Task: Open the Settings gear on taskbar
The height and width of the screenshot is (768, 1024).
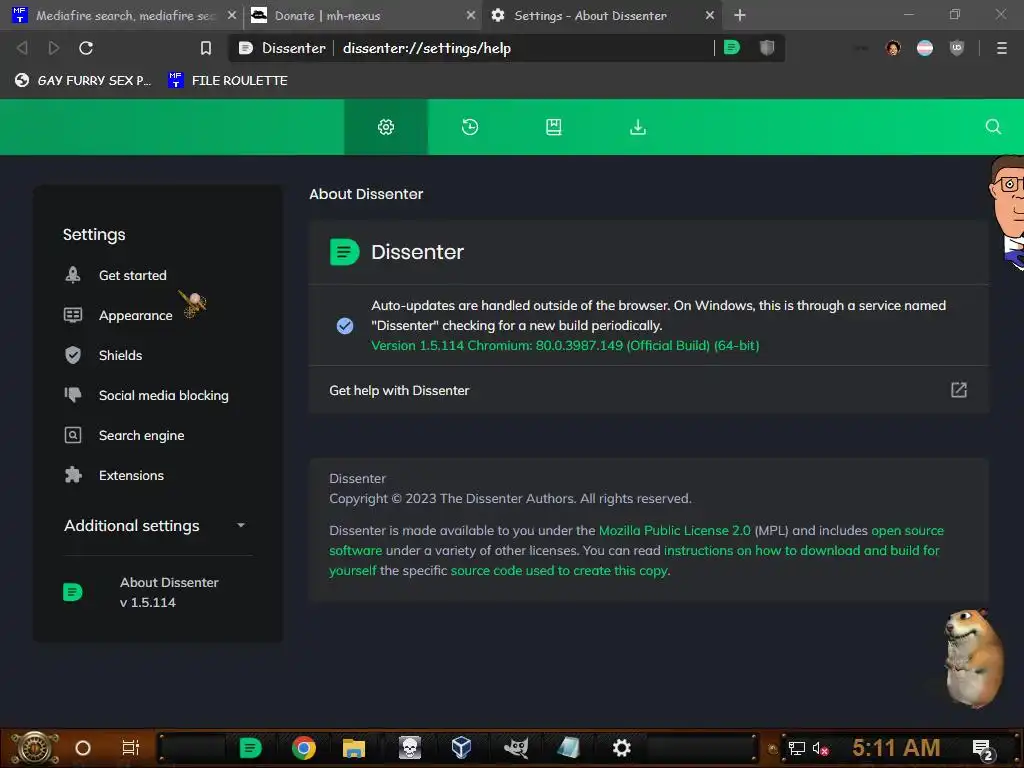Action: pos(621,748)
